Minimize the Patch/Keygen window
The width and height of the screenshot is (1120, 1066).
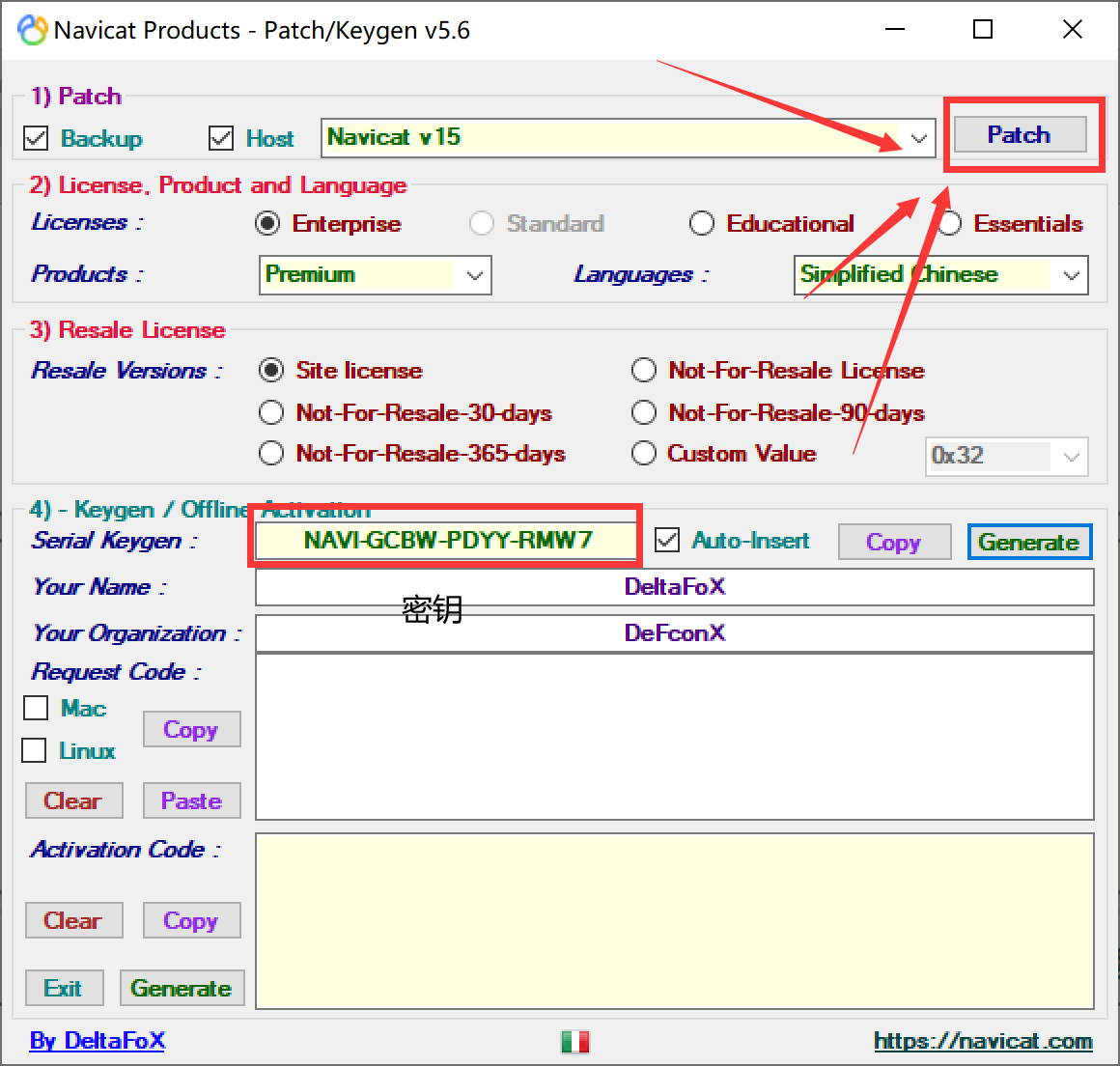(x=895, y=29)
